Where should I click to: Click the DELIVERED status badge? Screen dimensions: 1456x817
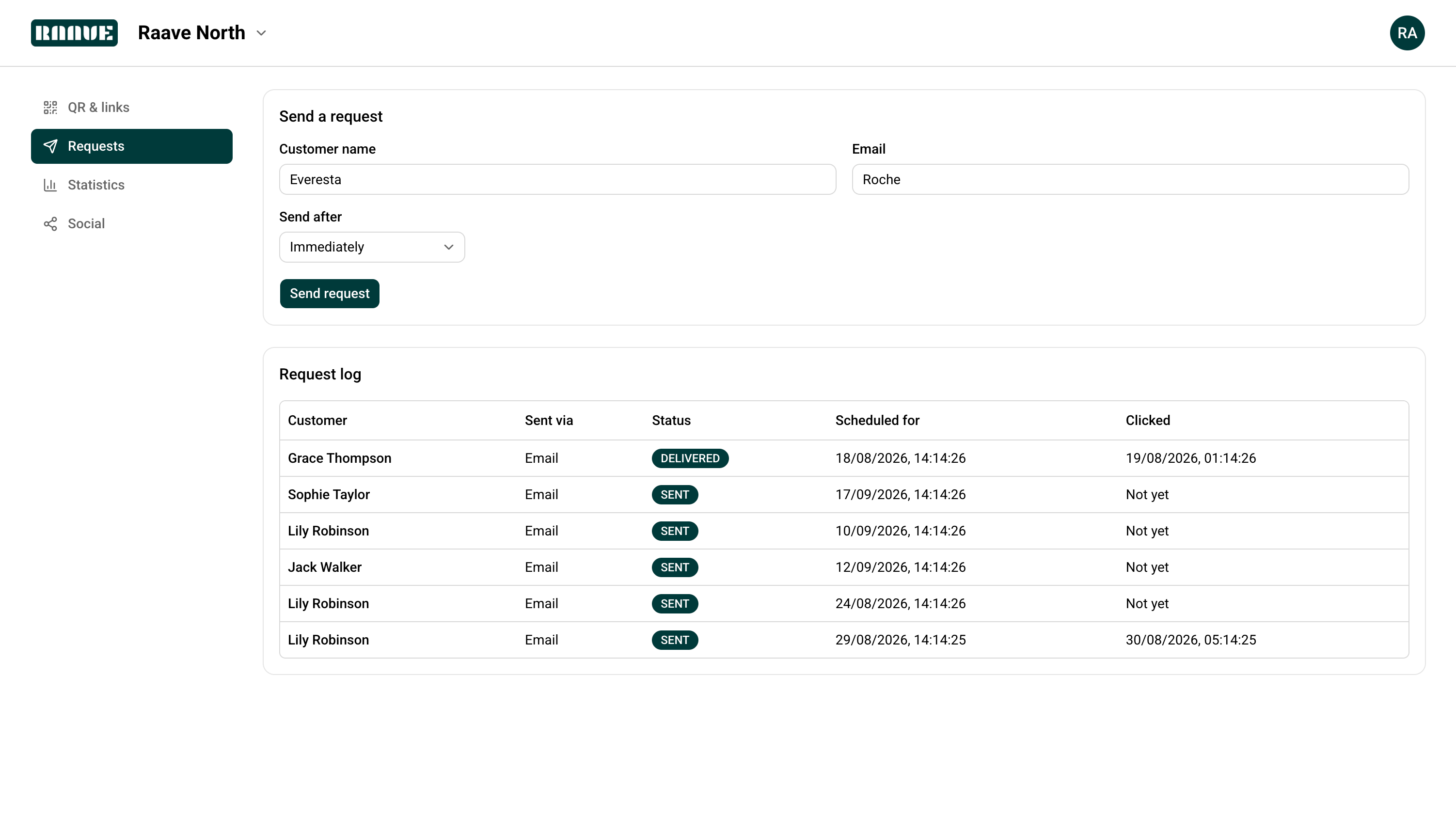[x=690, y=458]
